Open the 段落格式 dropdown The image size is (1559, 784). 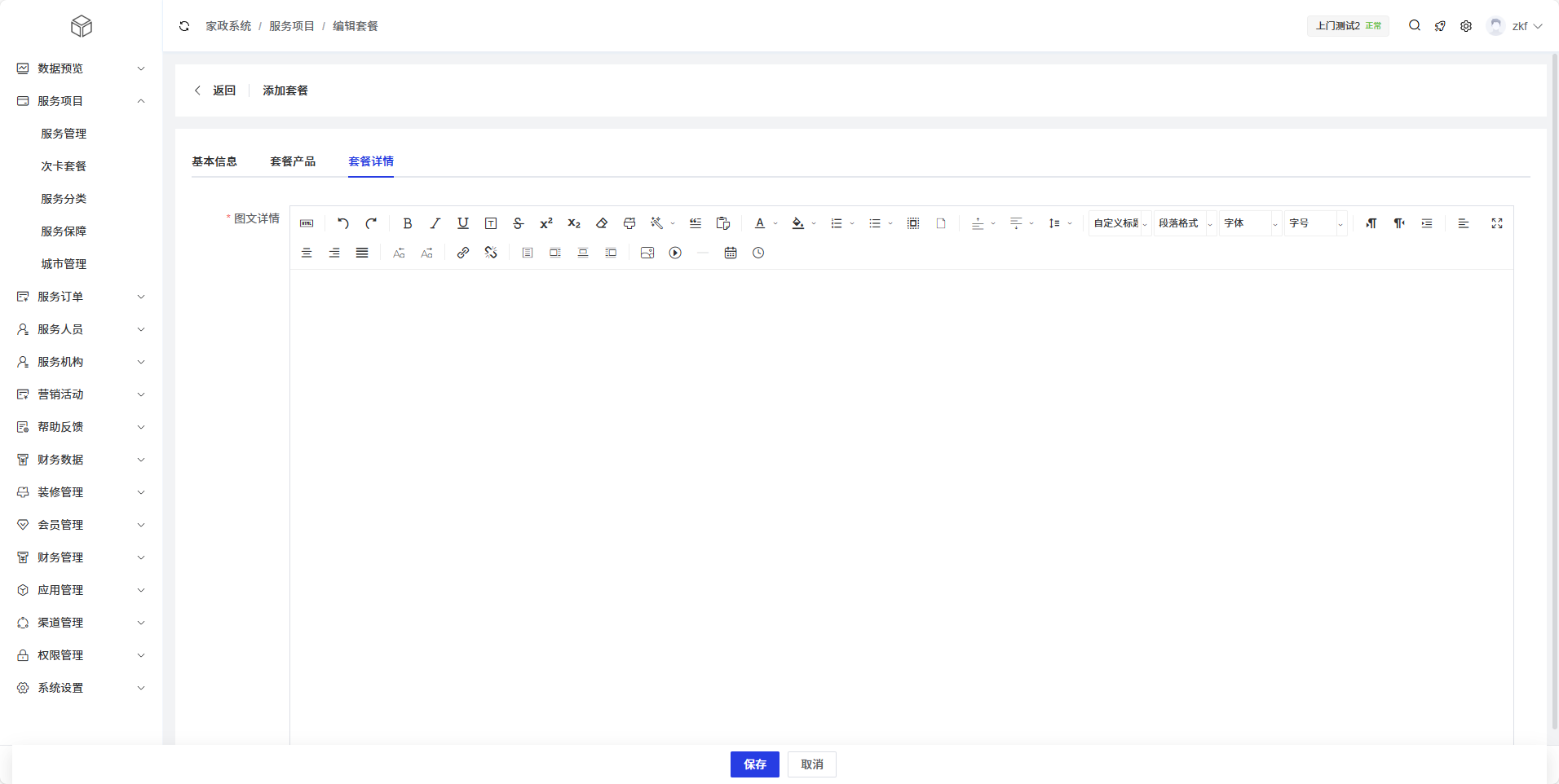1186,223
